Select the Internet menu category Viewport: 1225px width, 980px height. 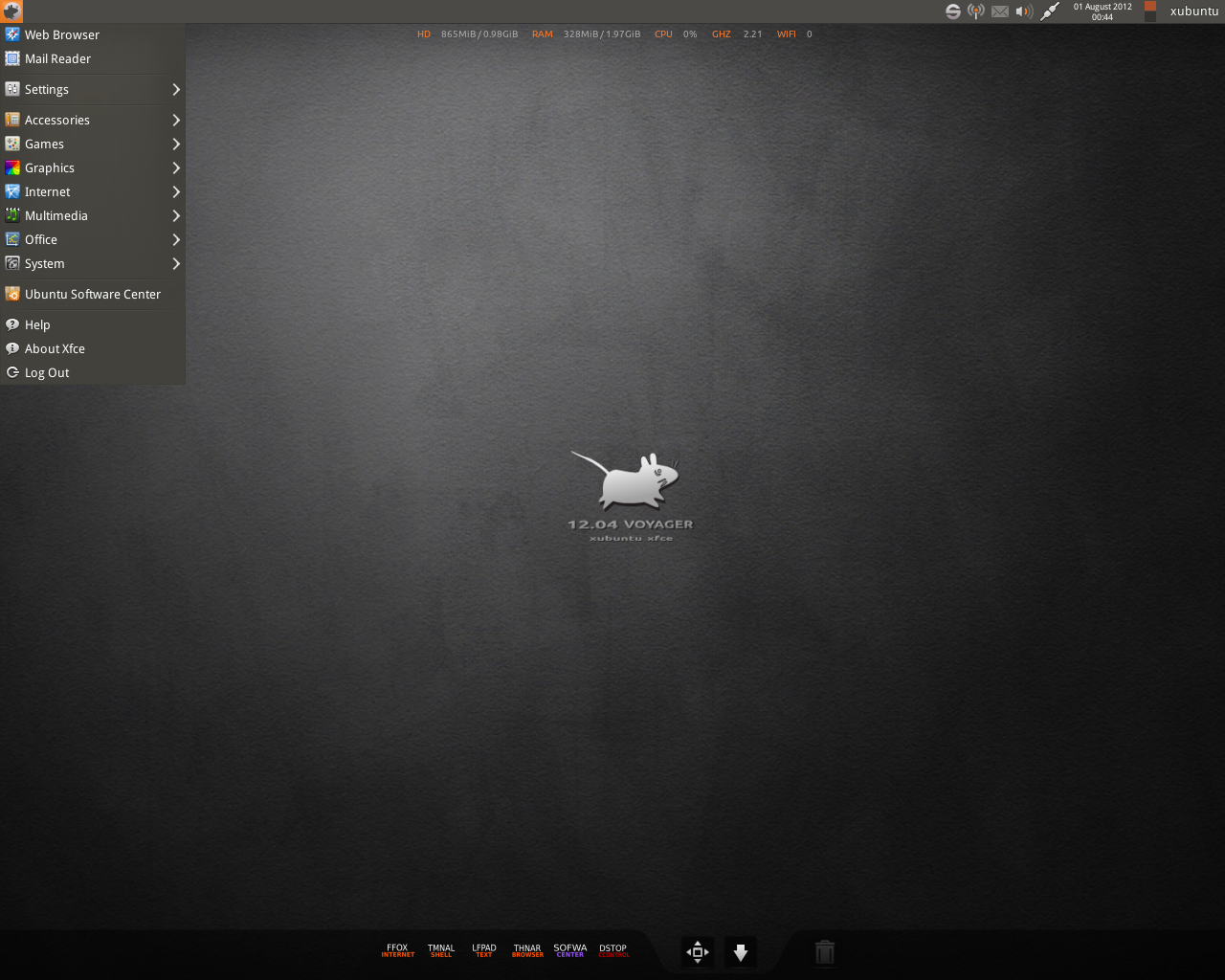93,191
